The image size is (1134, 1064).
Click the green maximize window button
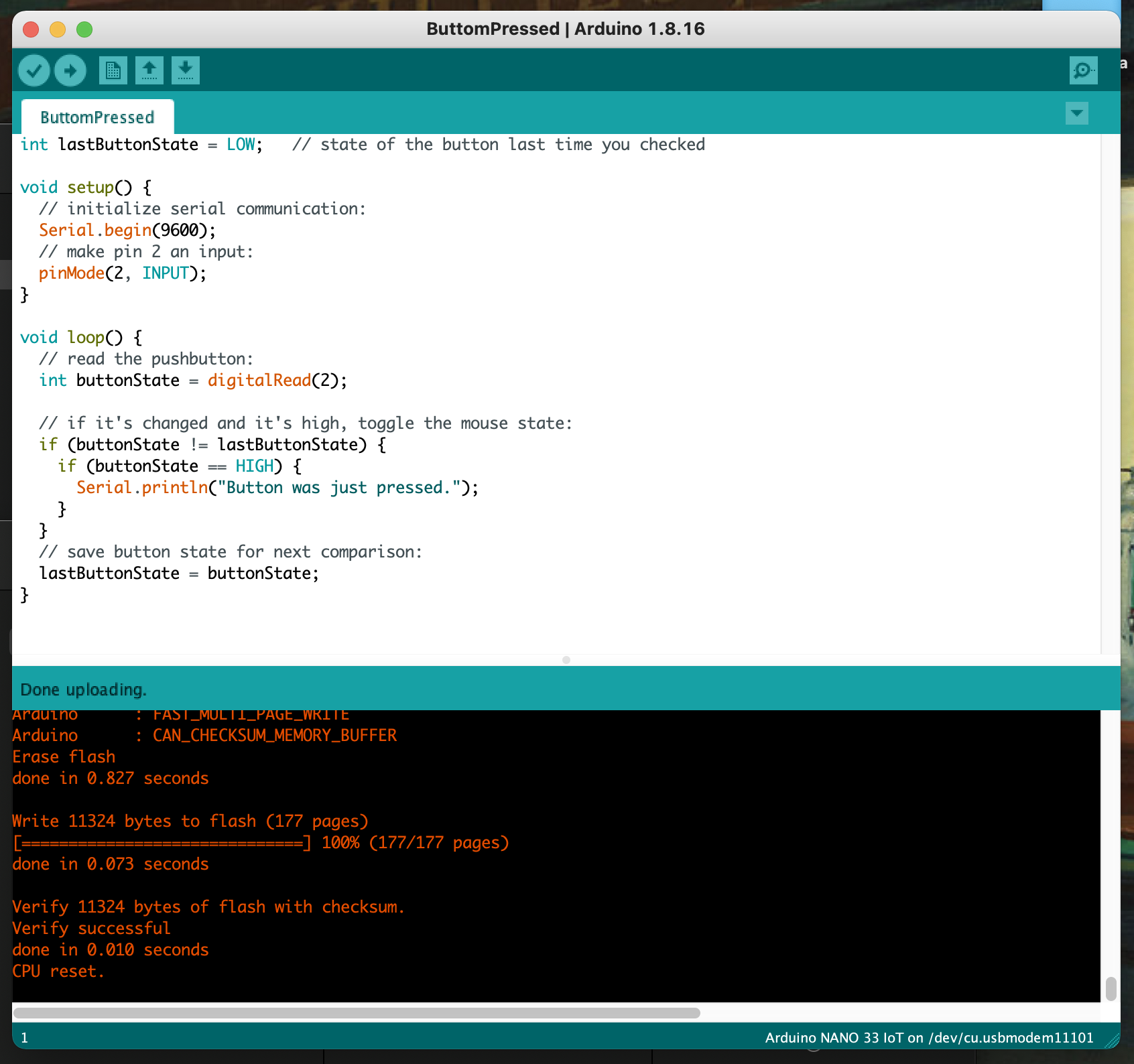[84, 29]
